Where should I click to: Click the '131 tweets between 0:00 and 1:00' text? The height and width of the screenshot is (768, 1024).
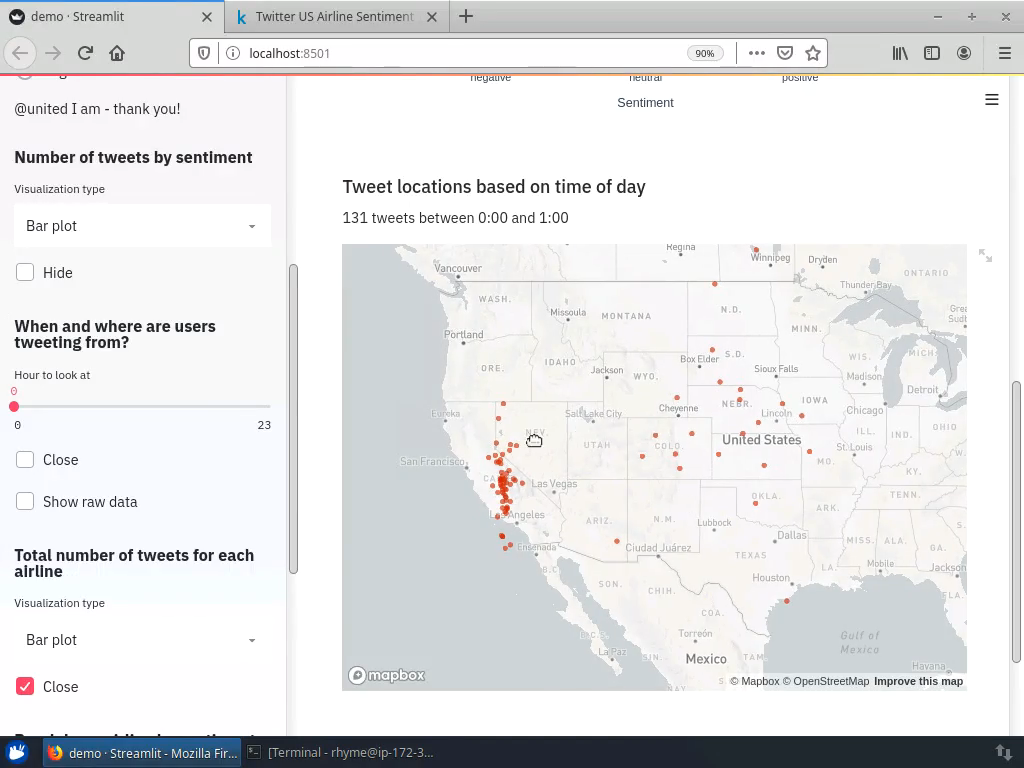[x=455, y=217]
